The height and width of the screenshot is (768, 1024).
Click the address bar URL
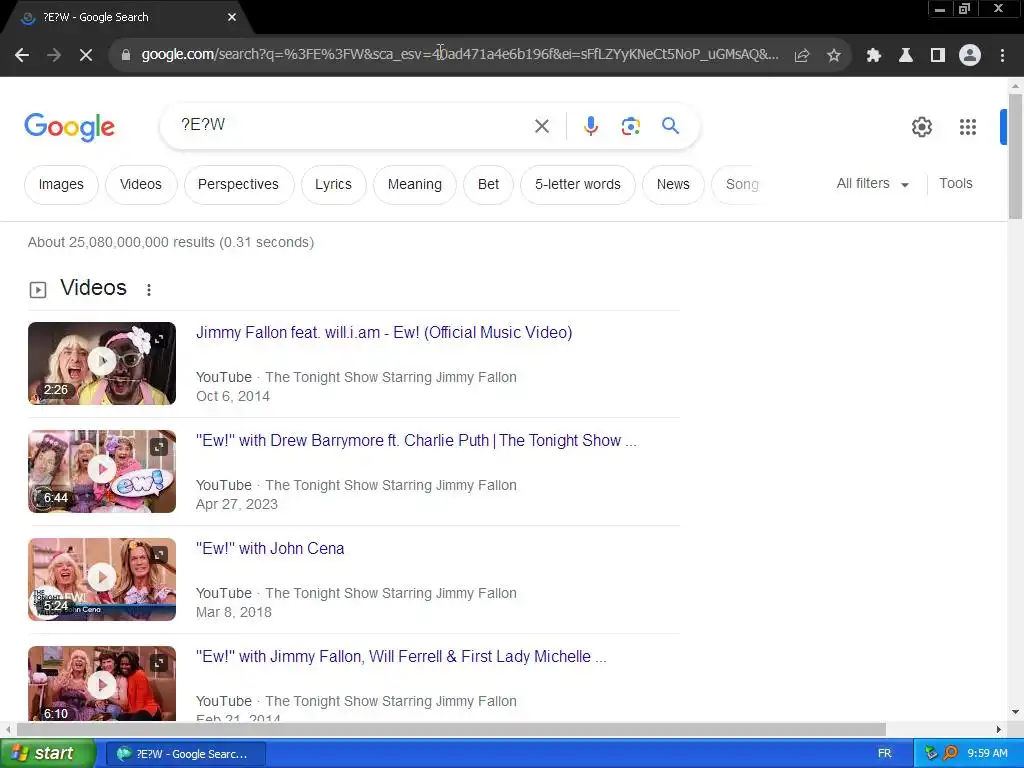(460, 54)
